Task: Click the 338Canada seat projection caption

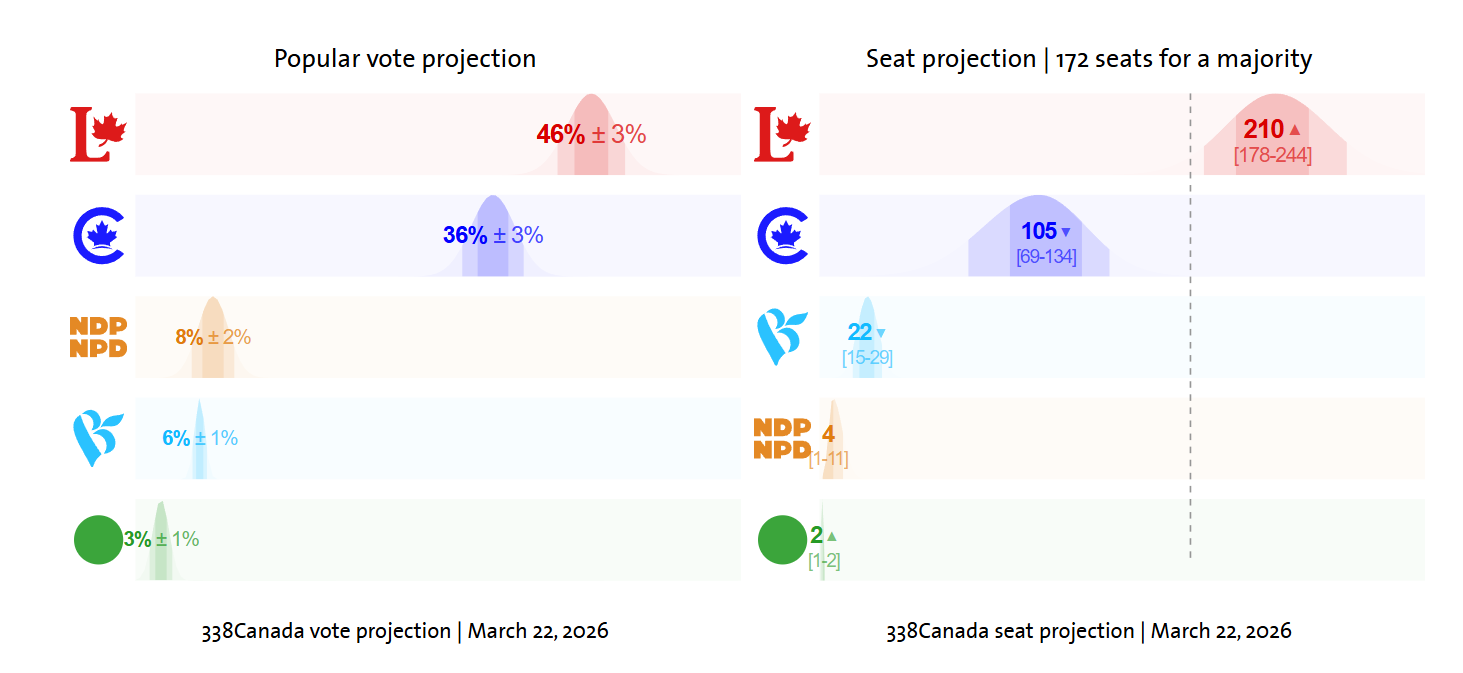Action: click(x=1089, y=631)
